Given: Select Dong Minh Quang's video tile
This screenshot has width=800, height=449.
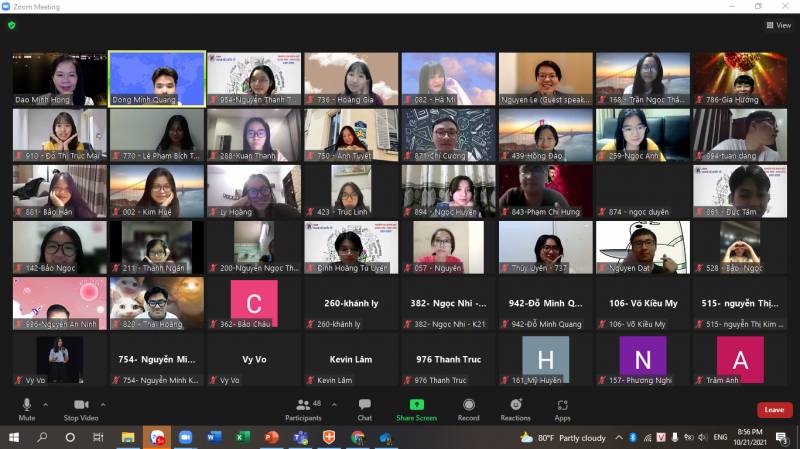Looking at the screenshot, I should [157, 78].
